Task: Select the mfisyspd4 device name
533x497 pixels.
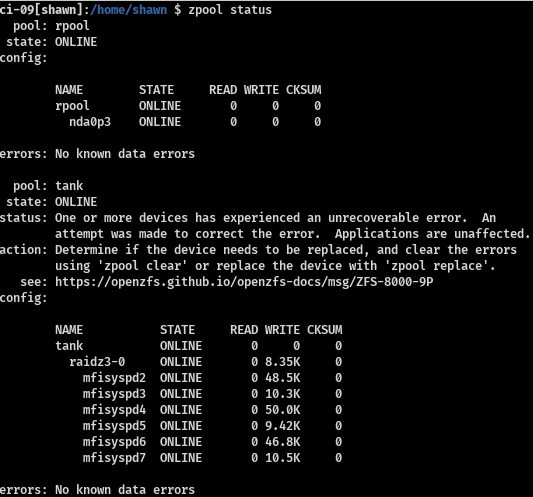Action: coord(114,410)
